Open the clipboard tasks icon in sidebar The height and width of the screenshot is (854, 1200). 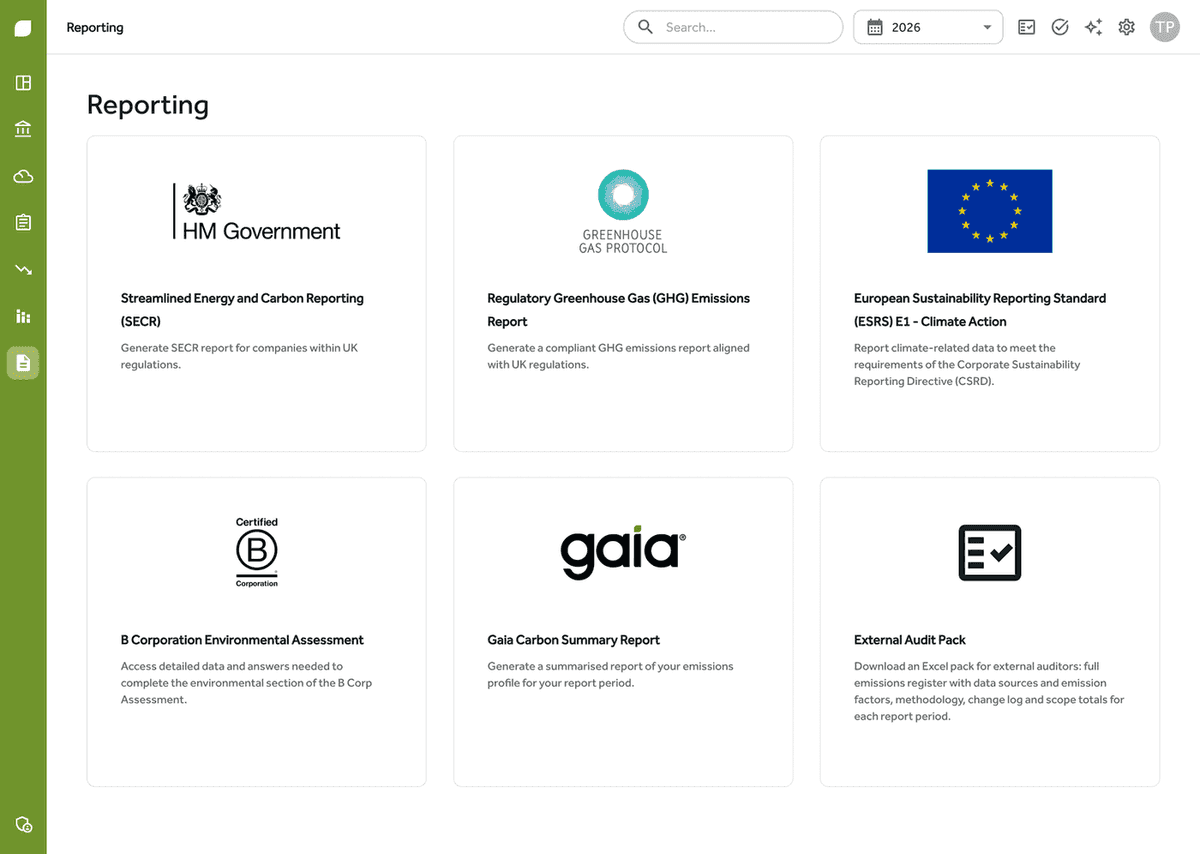[23, 222]
